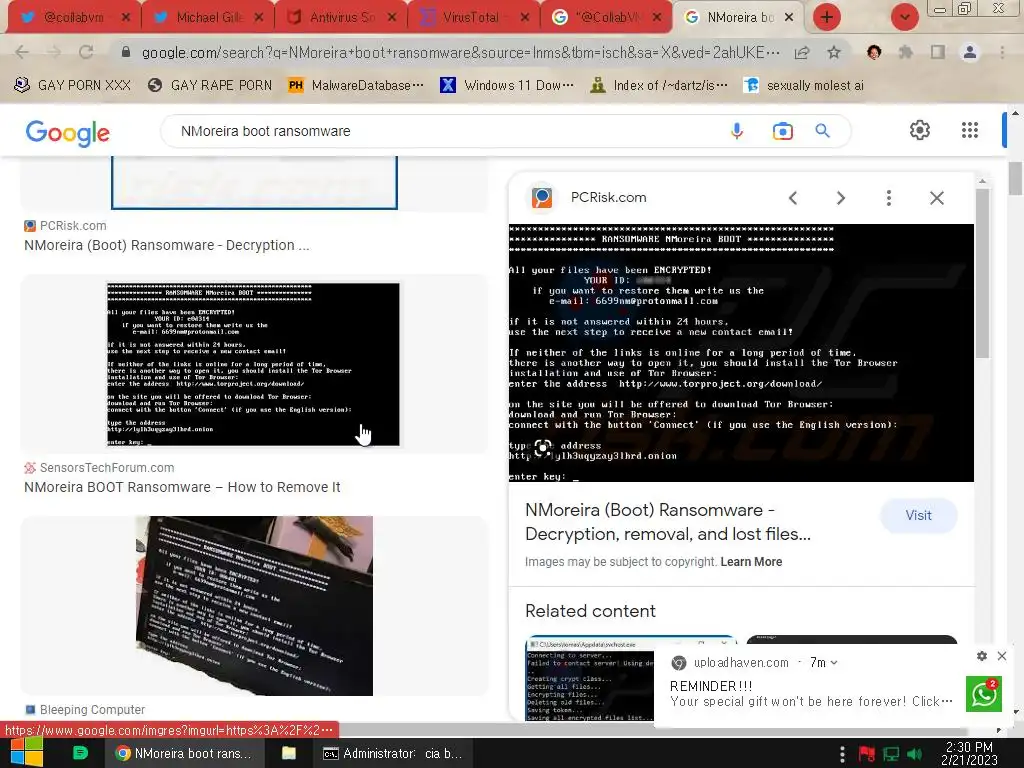This screenshot has width=1024, height=768.
Task: Start voice search with the microphone
Action: (x=737, y=131)
